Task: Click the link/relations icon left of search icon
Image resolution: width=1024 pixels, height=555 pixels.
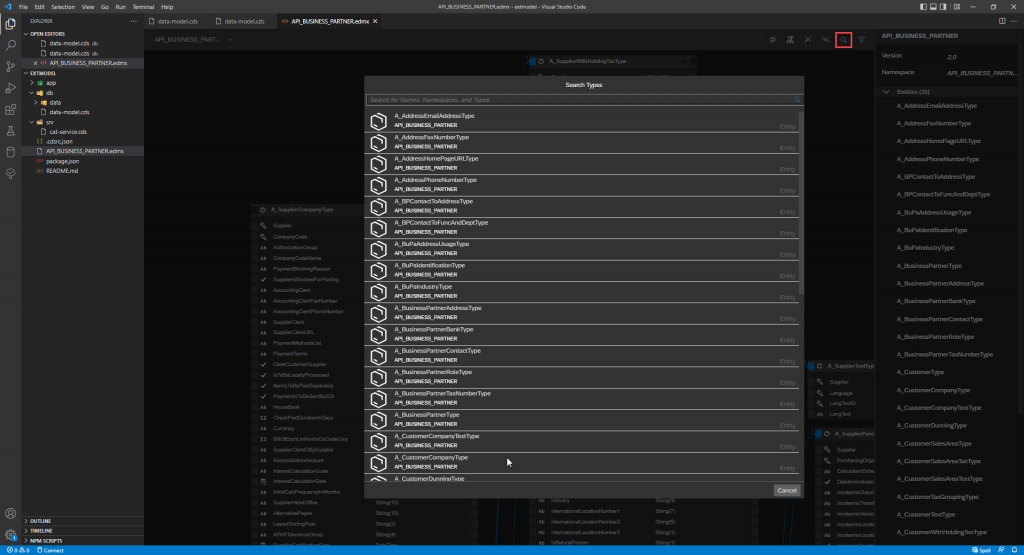Action: (825, 40)
